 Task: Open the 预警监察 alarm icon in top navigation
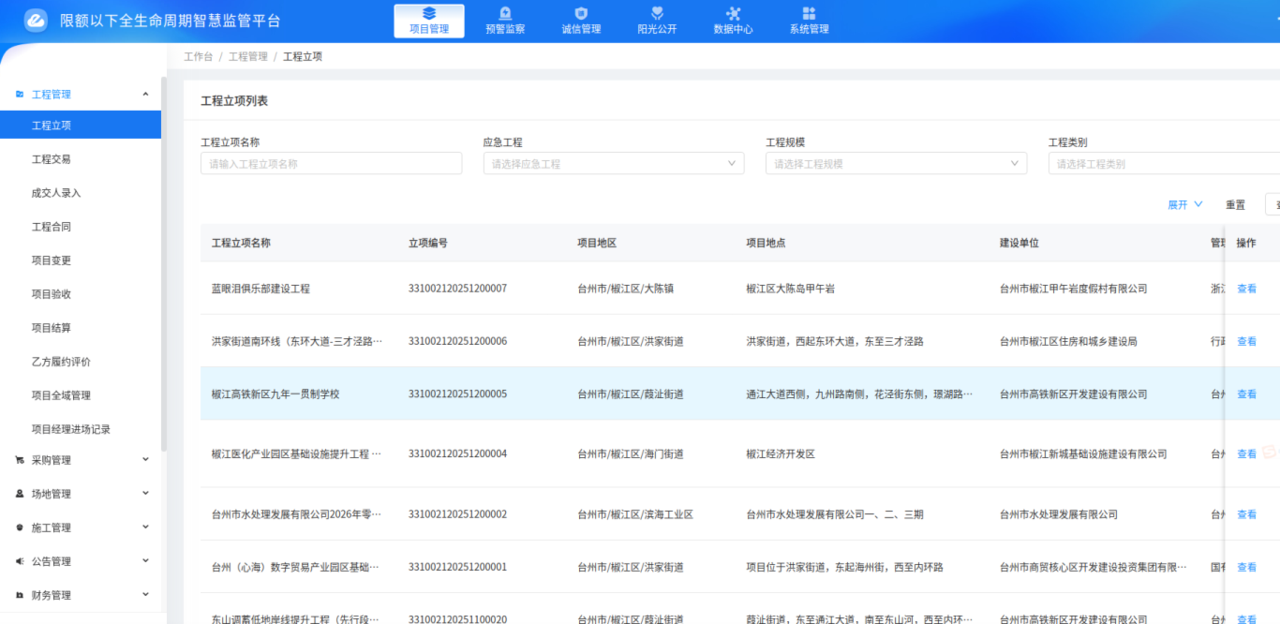pos(504,13)
